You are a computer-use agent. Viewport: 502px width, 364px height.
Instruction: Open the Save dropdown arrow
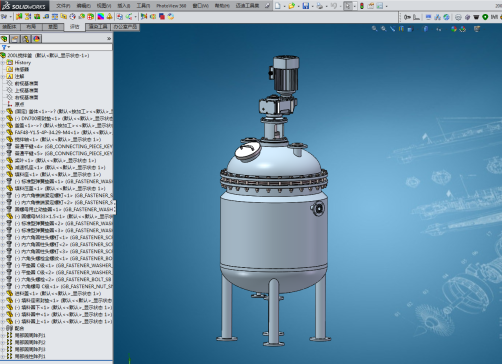[312, 6]
